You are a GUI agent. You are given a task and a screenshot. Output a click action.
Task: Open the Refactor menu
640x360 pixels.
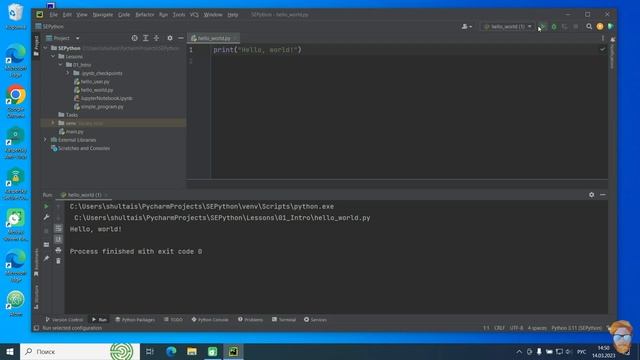click(144, 15)
